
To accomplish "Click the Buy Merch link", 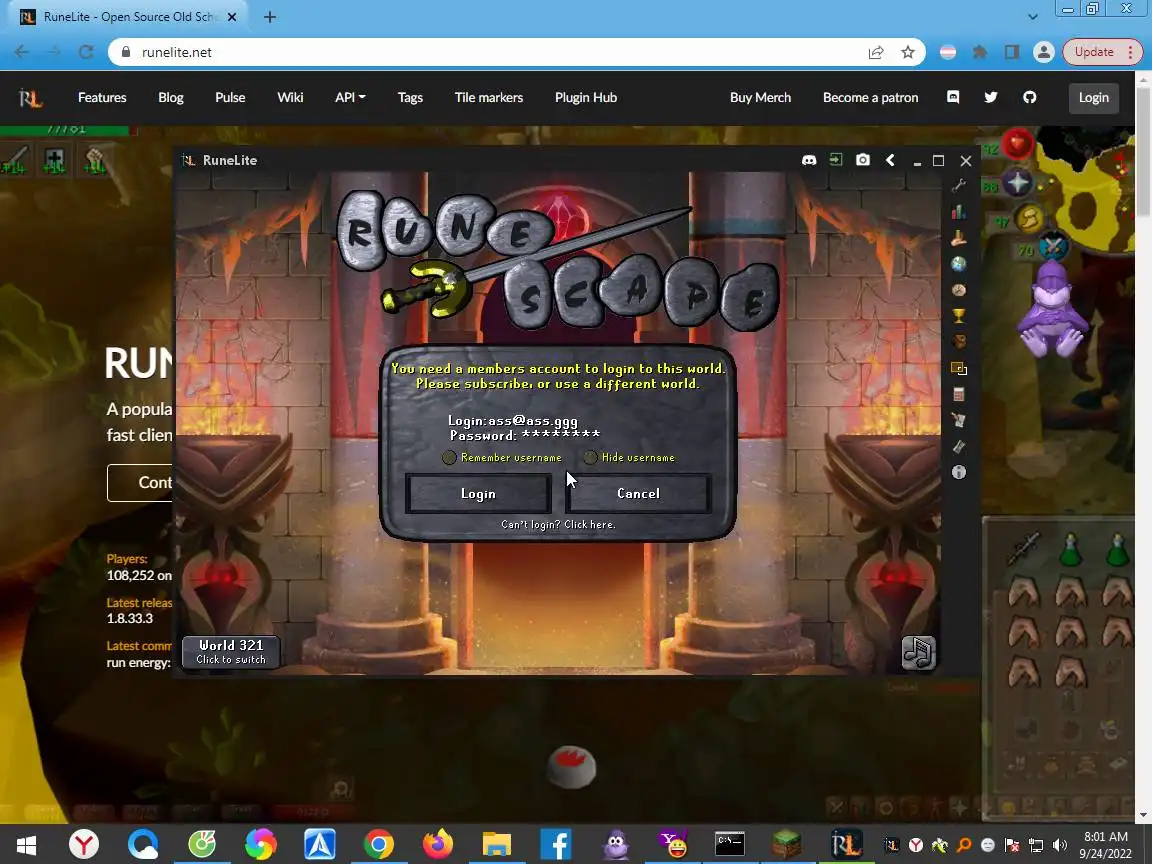I will tap(760, 97).
